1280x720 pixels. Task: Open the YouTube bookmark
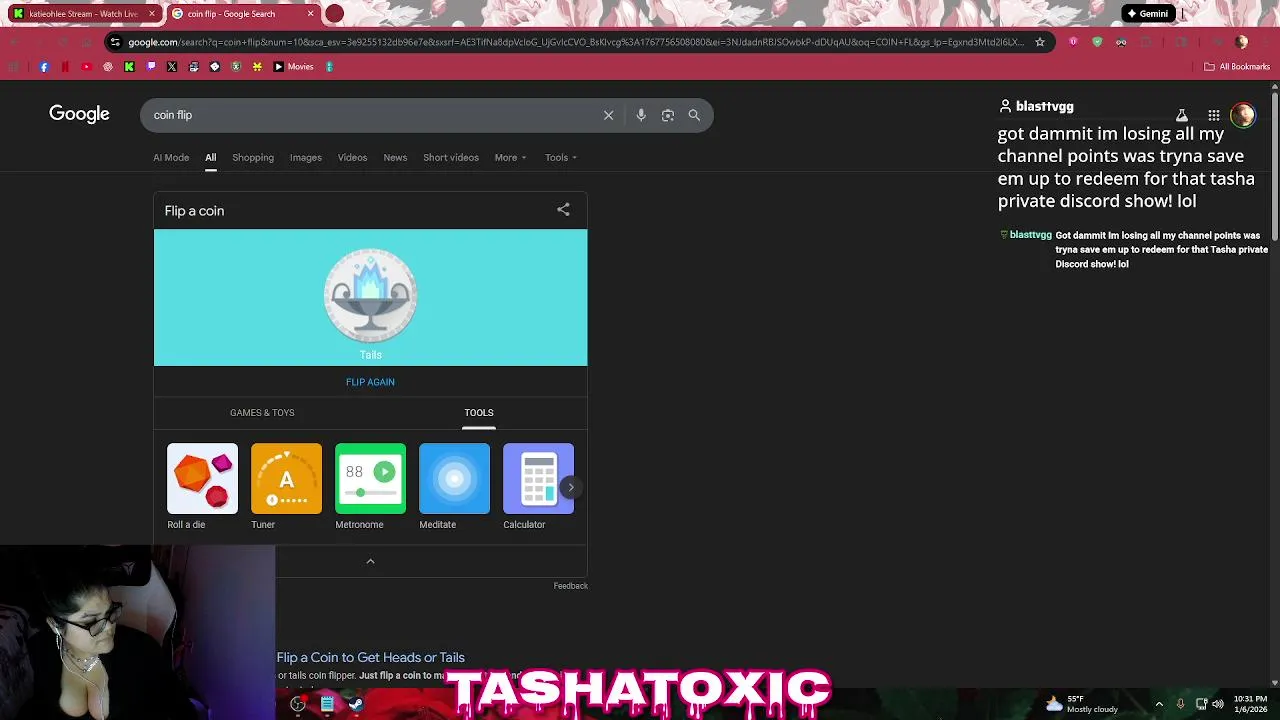(x=86, y=67)
